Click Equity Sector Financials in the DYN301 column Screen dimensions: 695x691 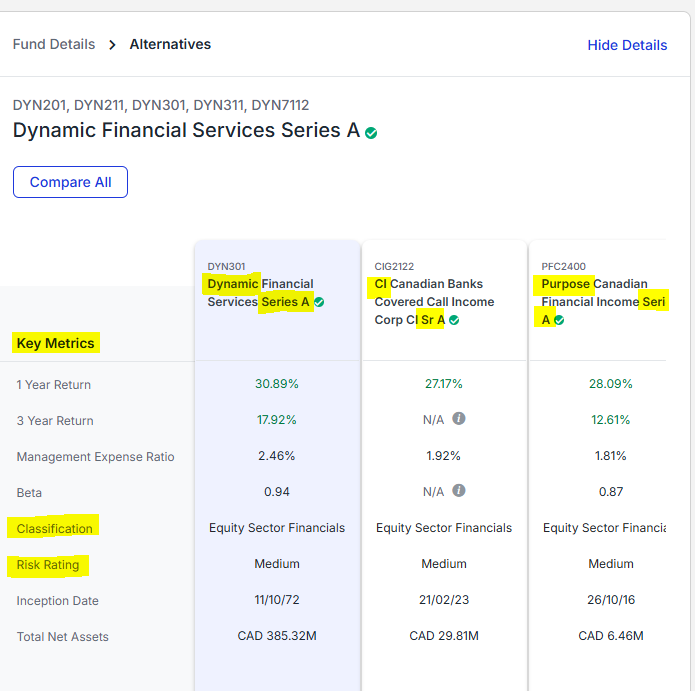pos(277,528)
